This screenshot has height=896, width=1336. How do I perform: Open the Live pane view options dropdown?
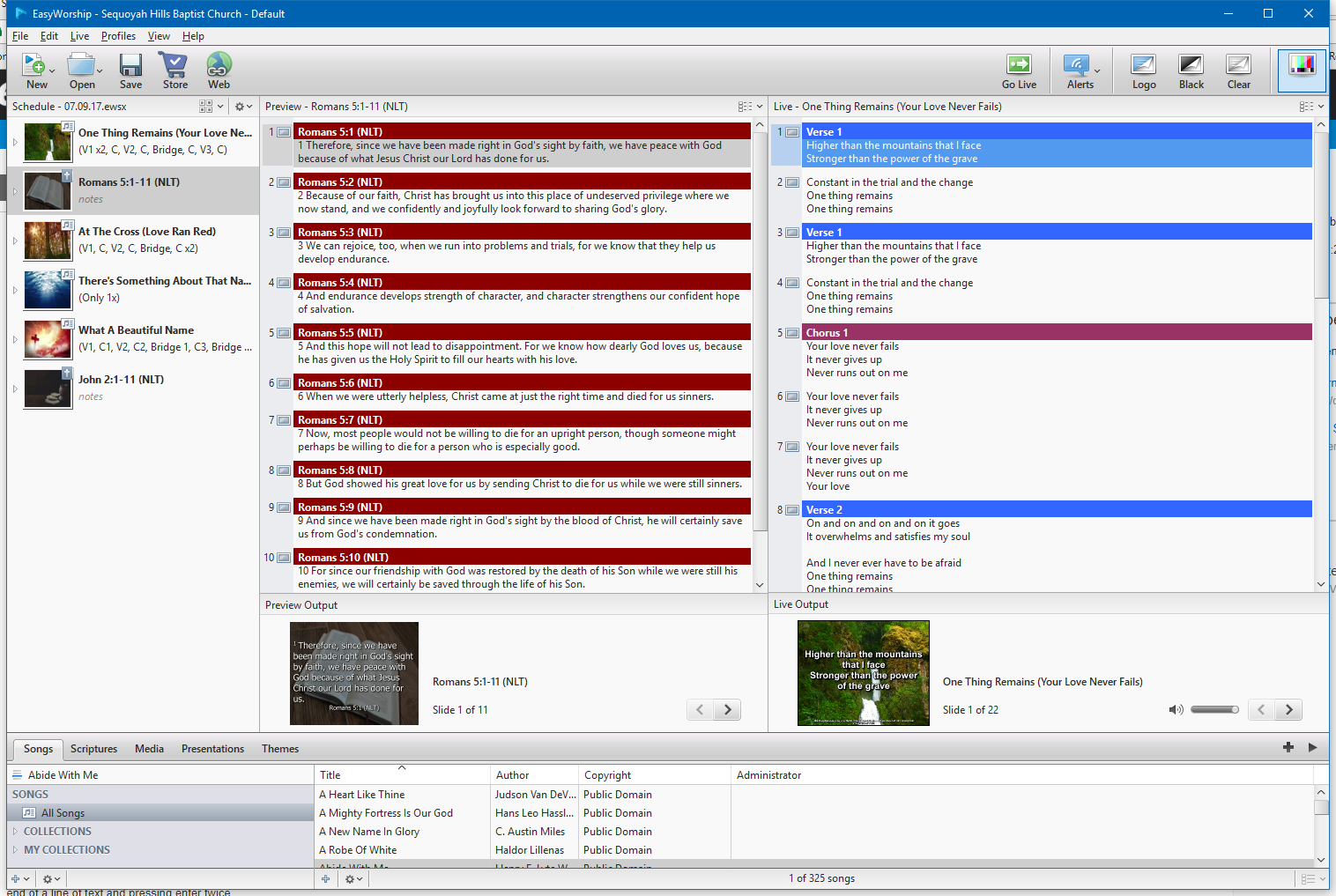click(x=1312, y=107)
